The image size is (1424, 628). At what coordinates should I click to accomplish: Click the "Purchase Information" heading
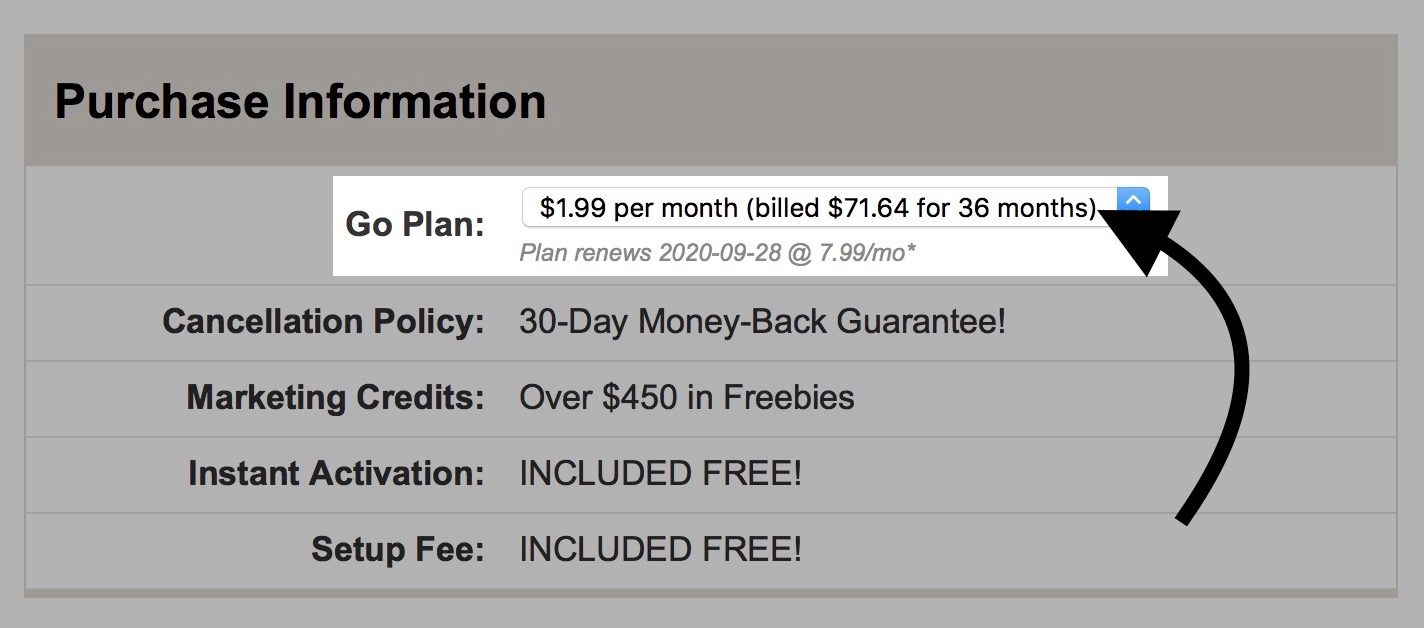coord(300,102)
